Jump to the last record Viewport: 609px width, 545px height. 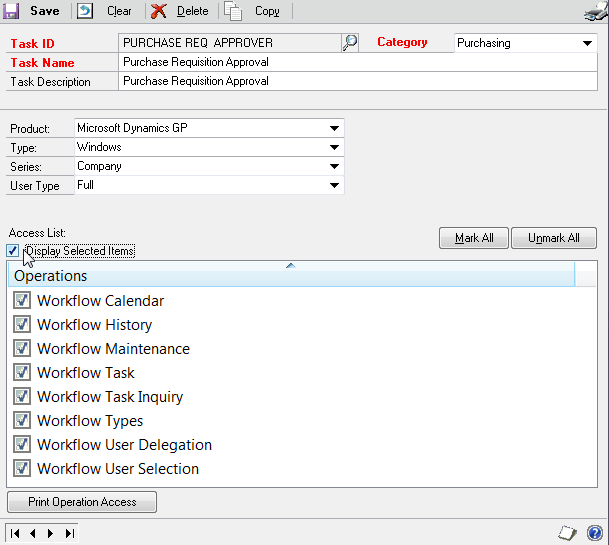tap(69, 533)
